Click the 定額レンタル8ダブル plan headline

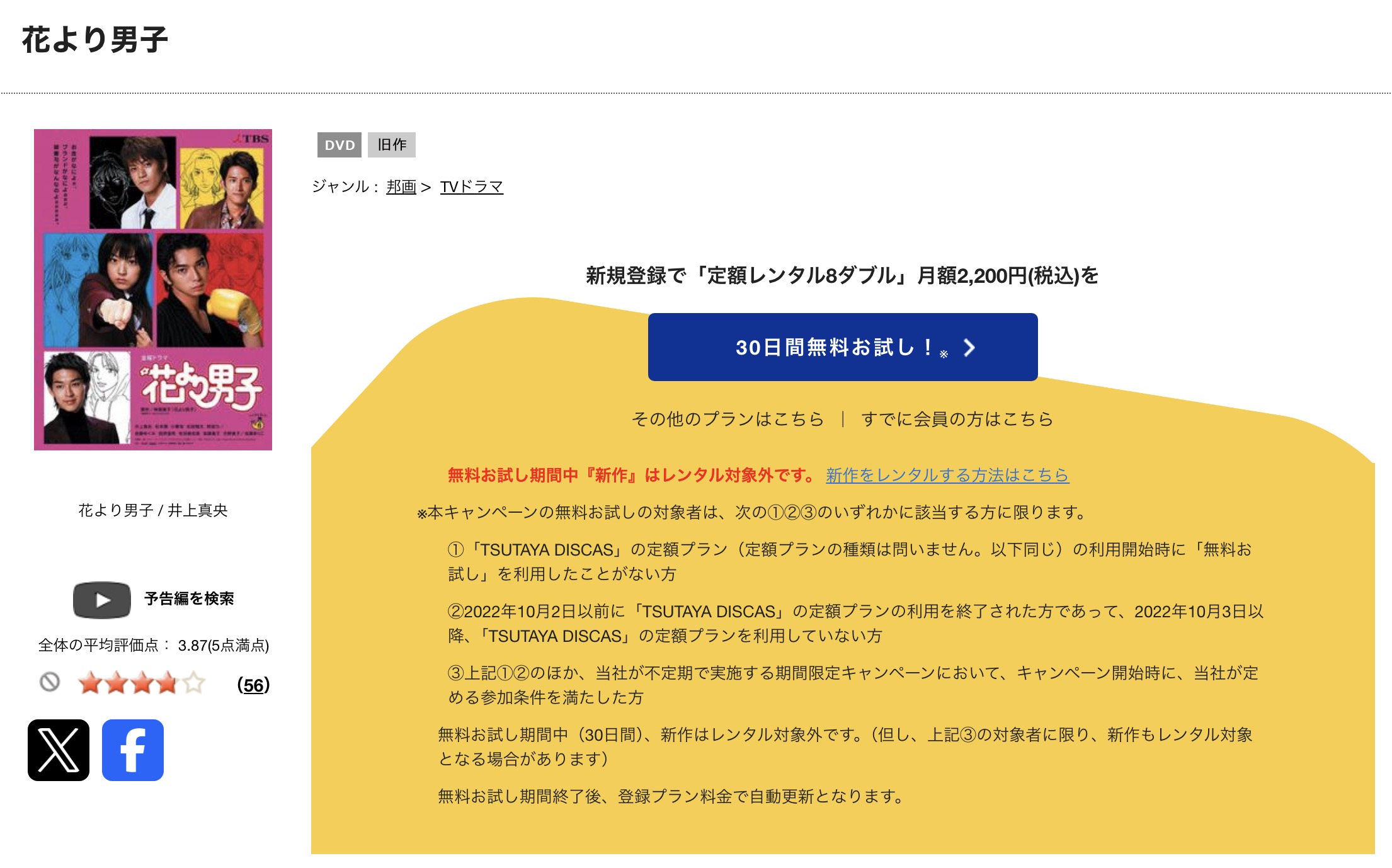click(842, 275)
